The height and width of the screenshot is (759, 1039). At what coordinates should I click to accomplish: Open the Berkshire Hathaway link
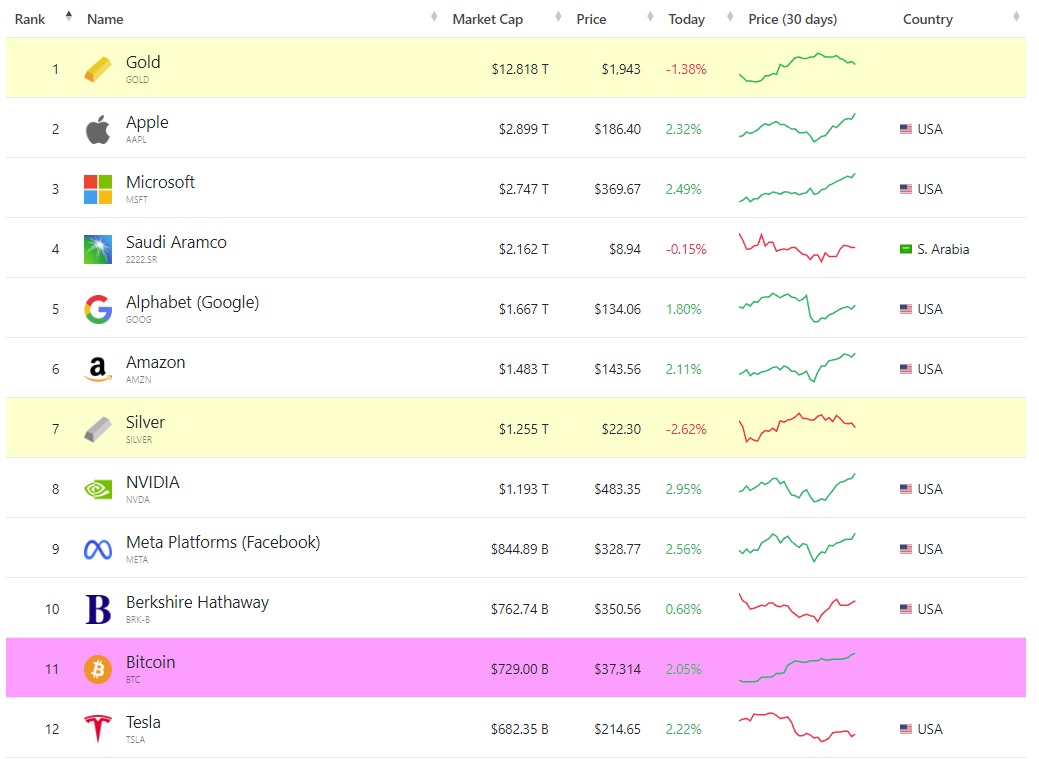(x=197, y=603)
